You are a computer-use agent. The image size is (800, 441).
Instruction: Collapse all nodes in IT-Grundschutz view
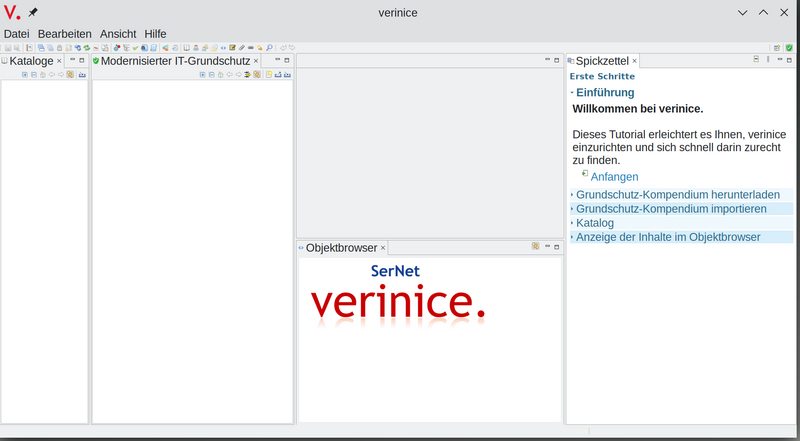(x=212, y=75)
